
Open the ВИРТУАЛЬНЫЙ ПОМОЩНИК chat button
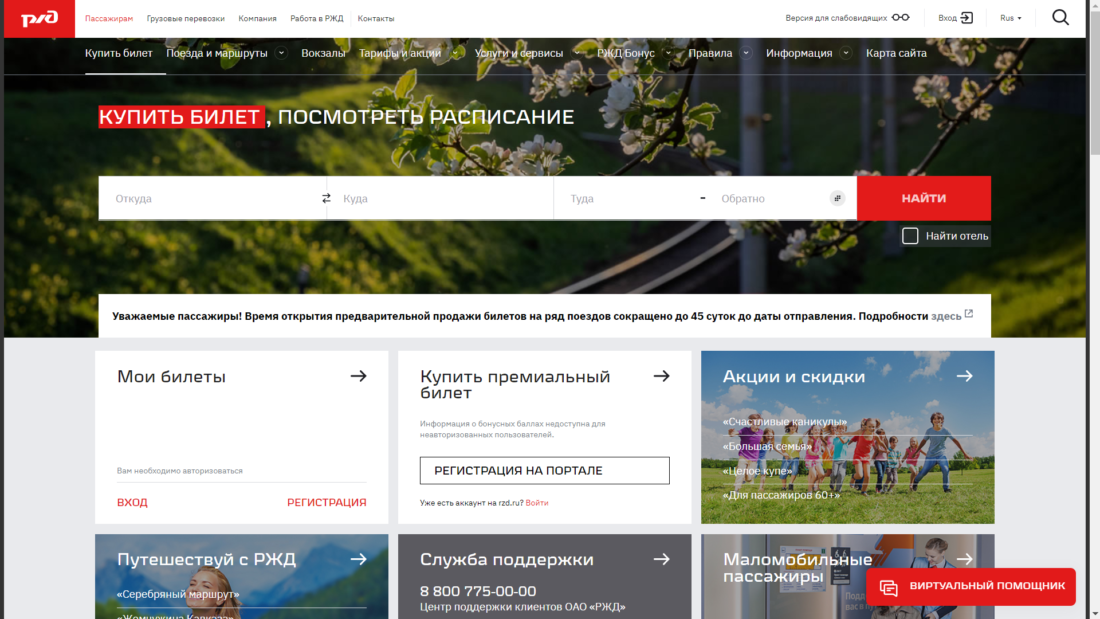(x=971, y=587)
